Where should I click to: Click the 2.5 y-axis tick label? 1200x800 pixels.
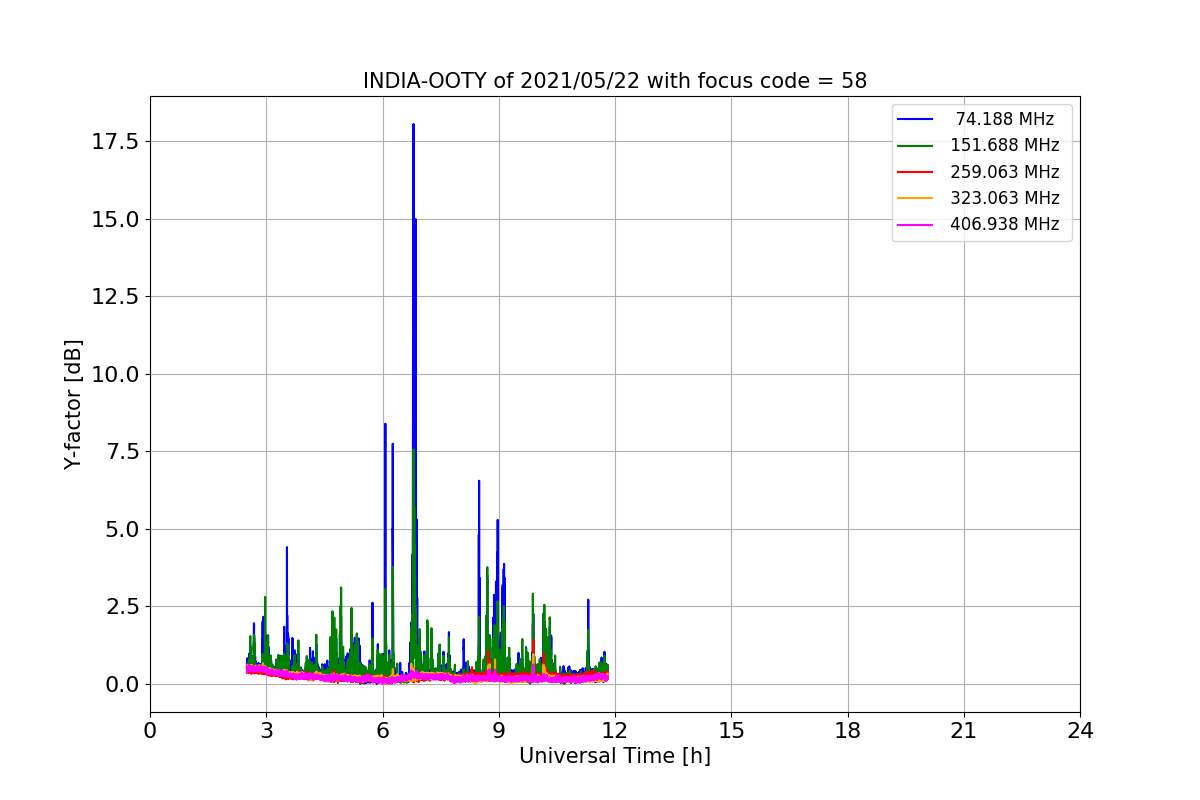point(124,606)
